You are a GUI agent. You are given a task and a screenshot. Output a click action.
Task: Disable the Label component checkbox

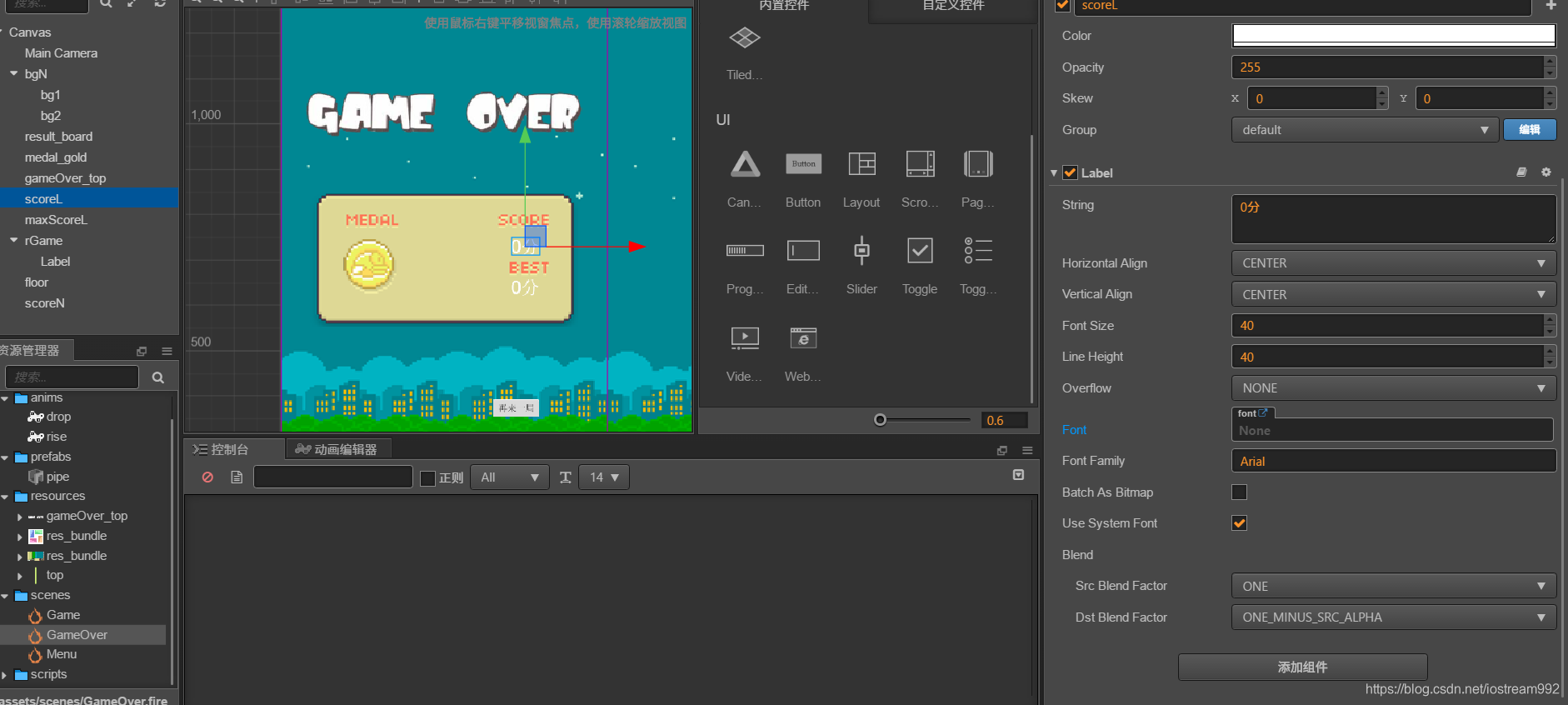click(1071, 172)
